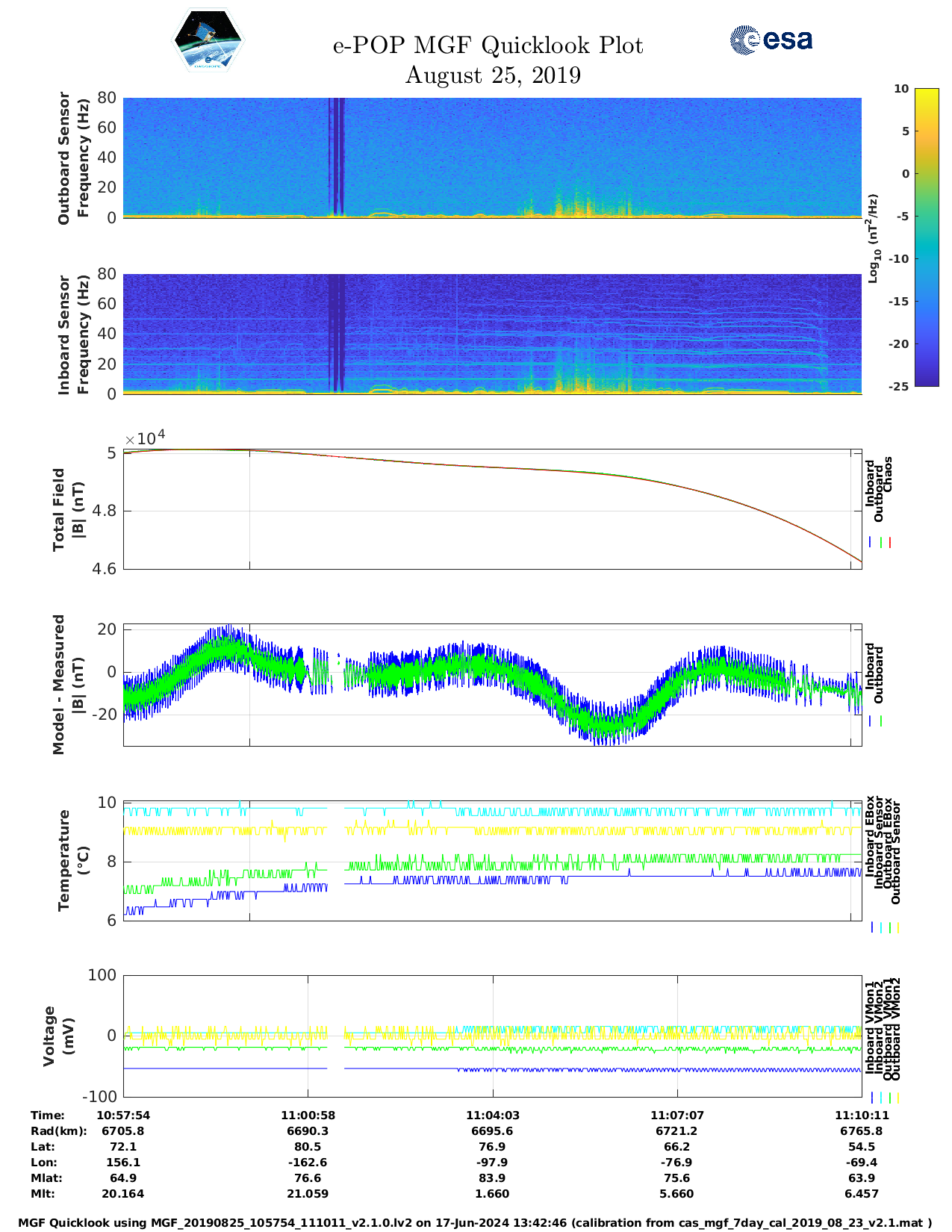Click the Outboard Sensor spectrogram panel
Viewport: 952px width, 1232px height.
492,157
